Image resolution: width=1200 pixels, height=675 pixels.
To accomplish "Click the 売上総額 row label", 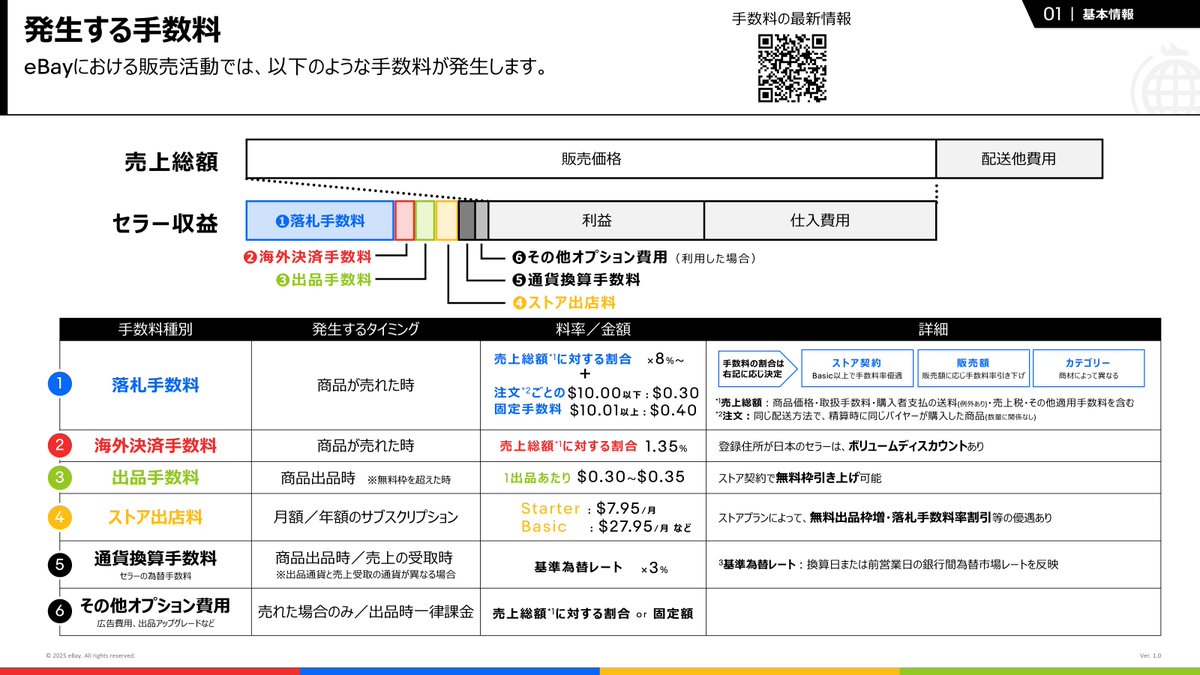I will tap(171, 161).
